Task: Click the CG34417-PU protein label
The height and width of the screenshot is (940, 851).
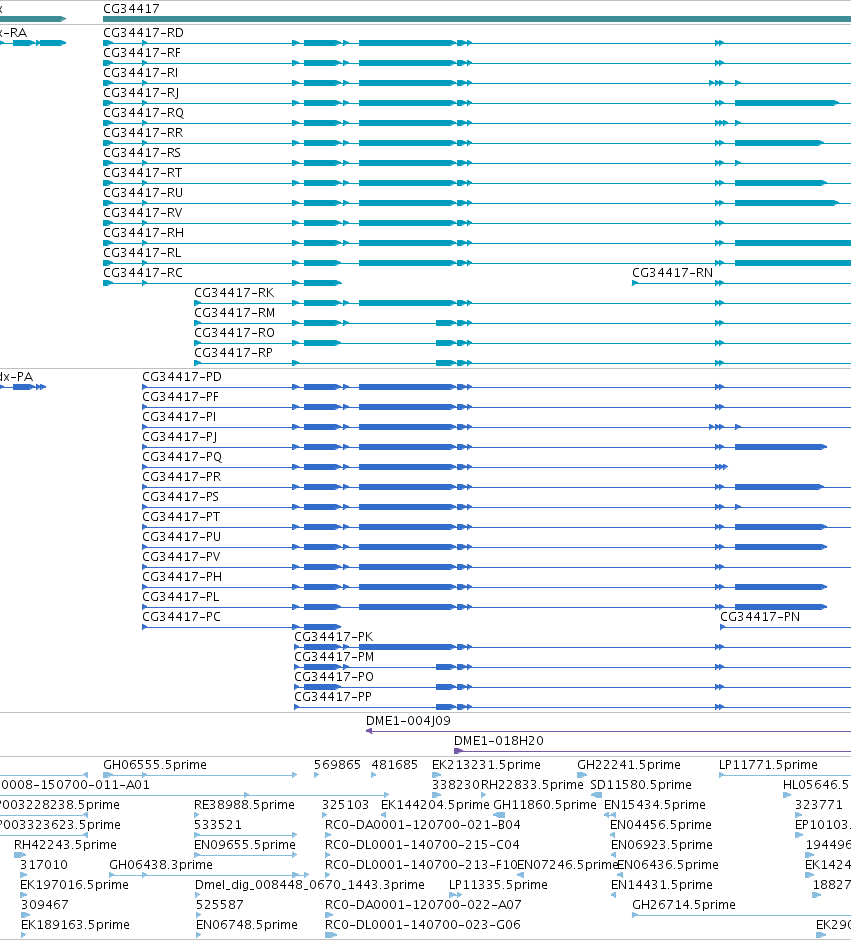Action: tap(182, 537)
